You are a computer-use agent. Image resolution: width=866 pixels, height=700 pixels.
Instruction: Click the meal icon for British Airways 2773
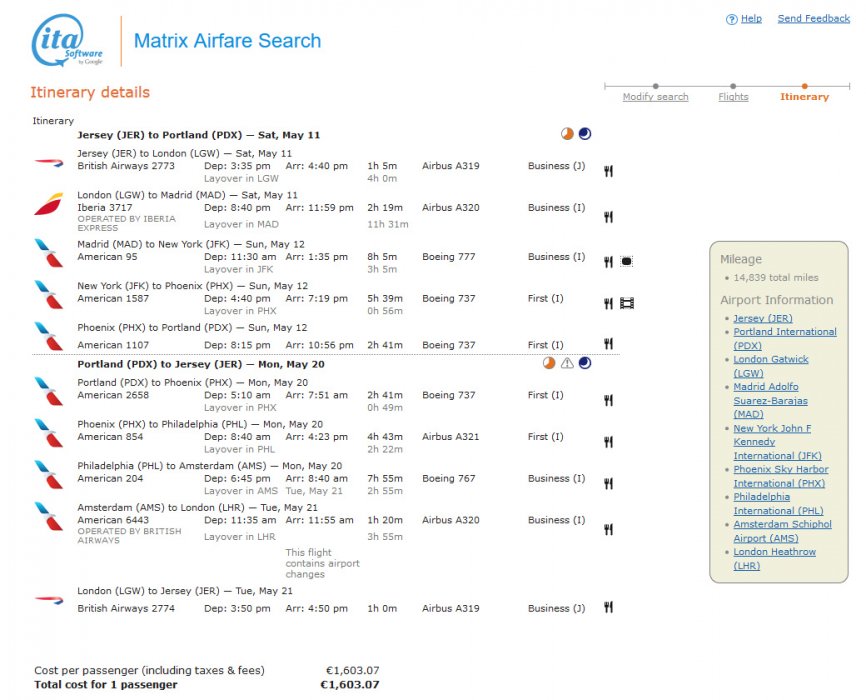[608, 171]
